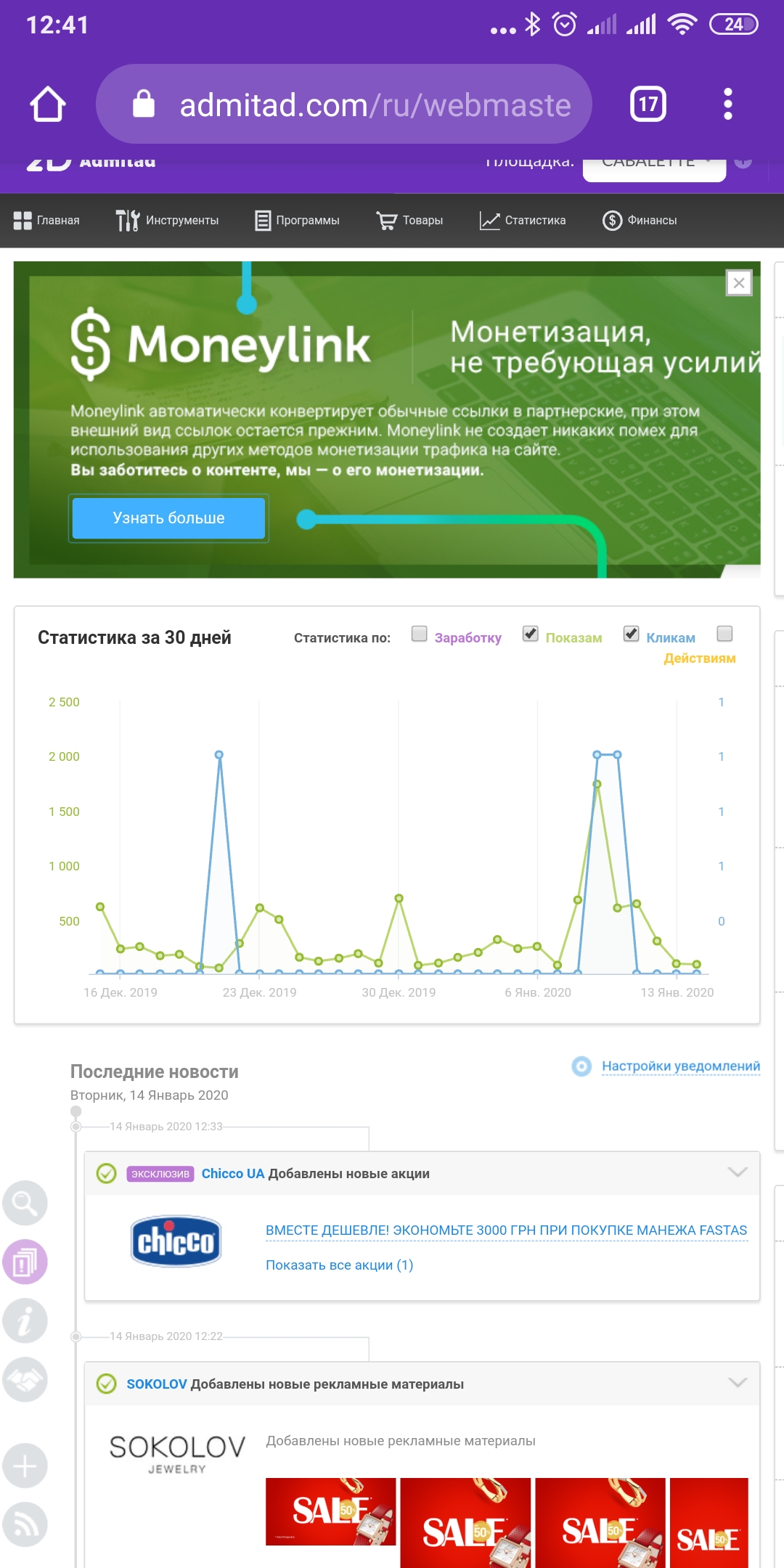This screenshot has height=1568, width=784.
Task: Click the 14 Январь 2020 12:33 timestamp
Action: [x=166, y=1127]
